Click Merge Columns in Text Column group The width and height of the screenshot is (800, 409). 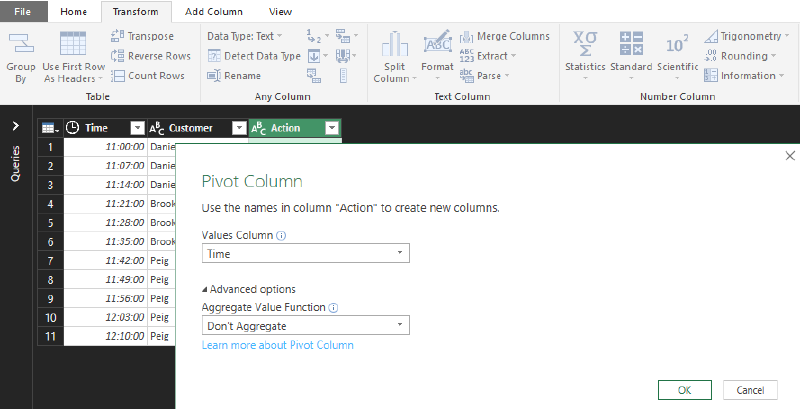click(505, 36)
